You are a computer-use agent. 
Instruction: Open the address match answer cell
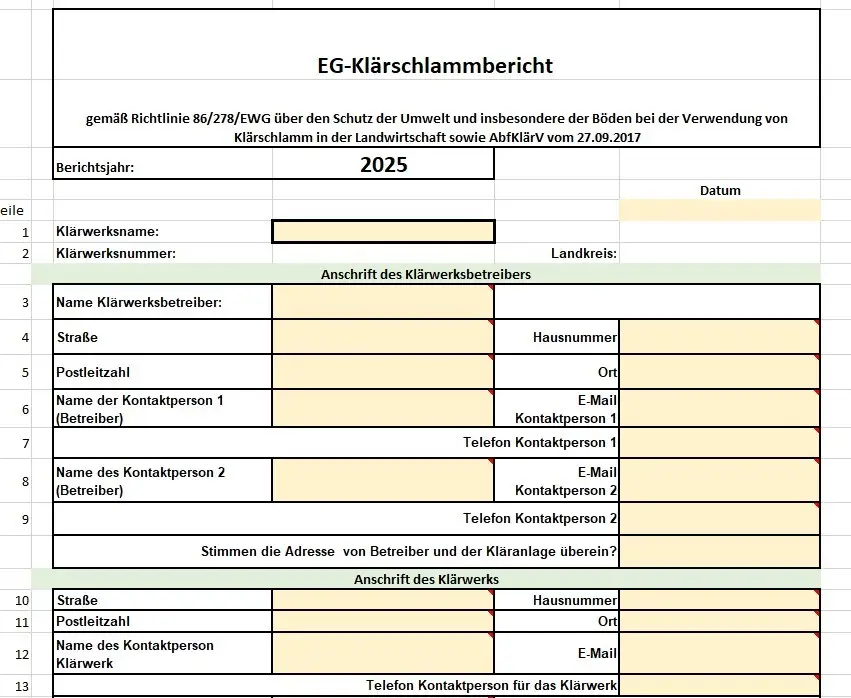tap(719, 551)
